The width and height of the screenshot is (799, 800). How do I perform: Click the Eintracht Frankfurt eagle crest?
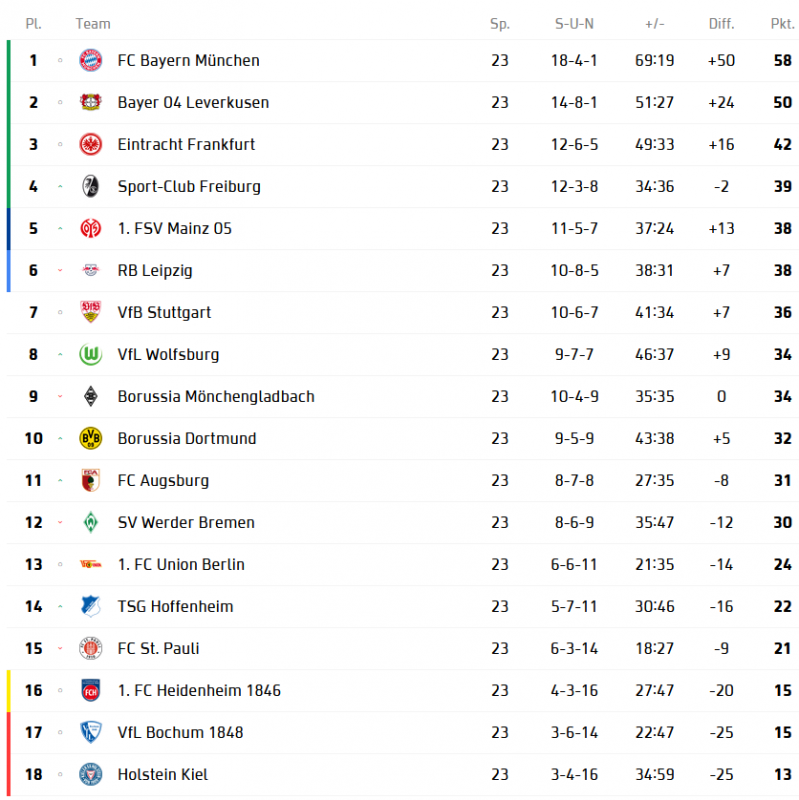coord(91,144)
